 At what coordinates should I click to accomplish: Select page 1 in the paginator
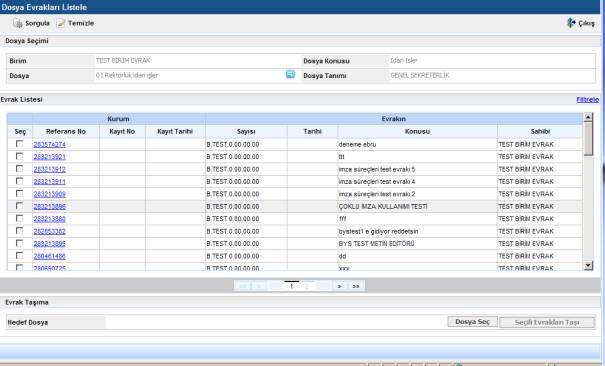click(x=291, y=286)
